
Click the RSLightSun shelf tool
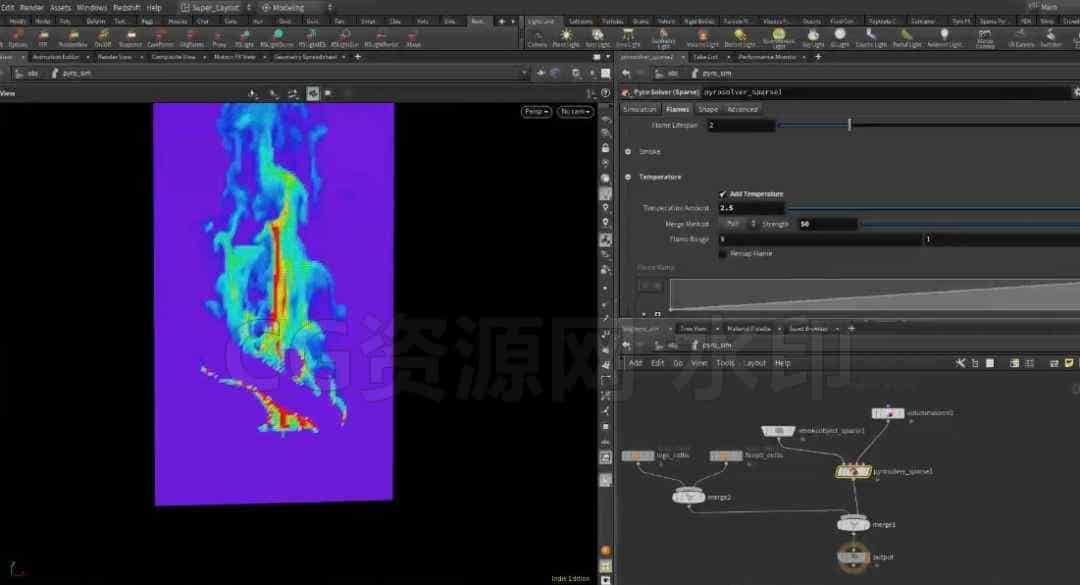tap(345, 38)
